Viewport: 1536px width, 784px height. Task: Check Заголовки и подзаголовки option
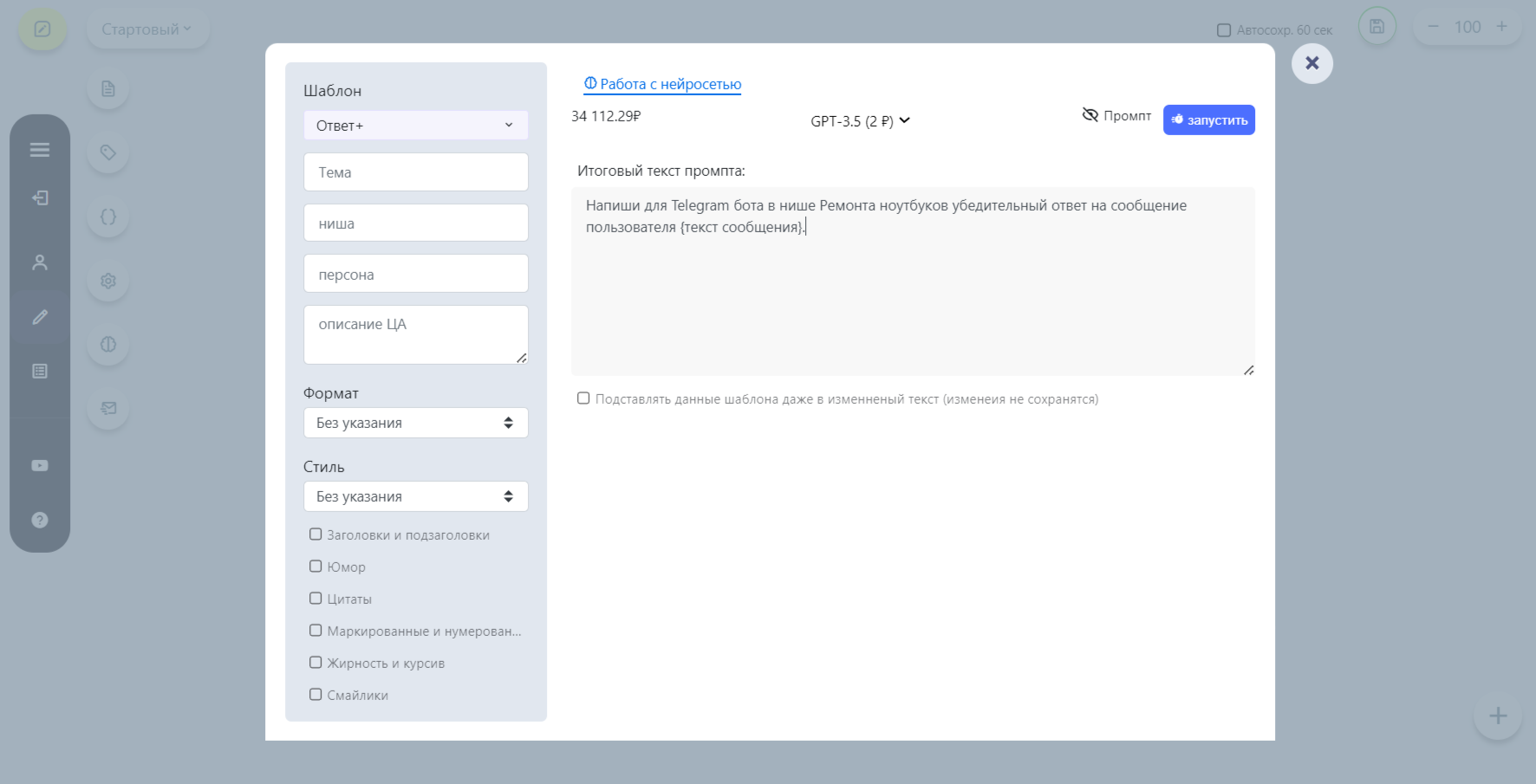pyautogui.click(x=316, y=535)
